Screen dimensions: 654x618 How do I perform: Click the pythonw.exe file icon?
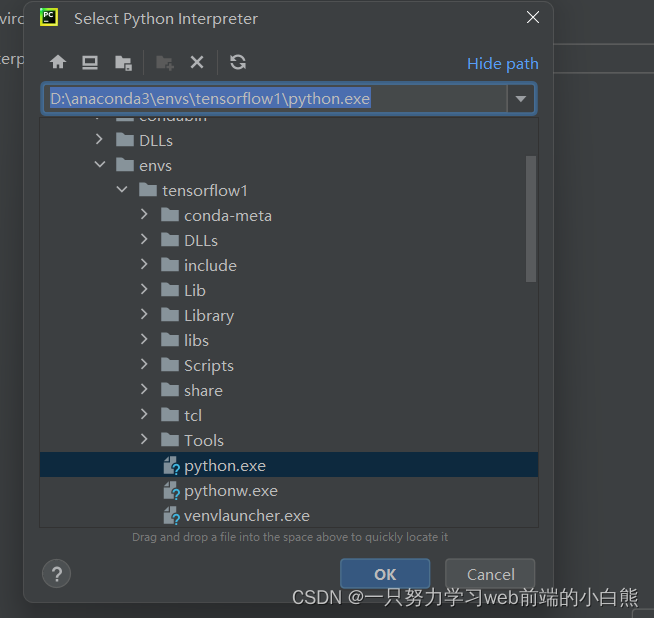[171, 490]
